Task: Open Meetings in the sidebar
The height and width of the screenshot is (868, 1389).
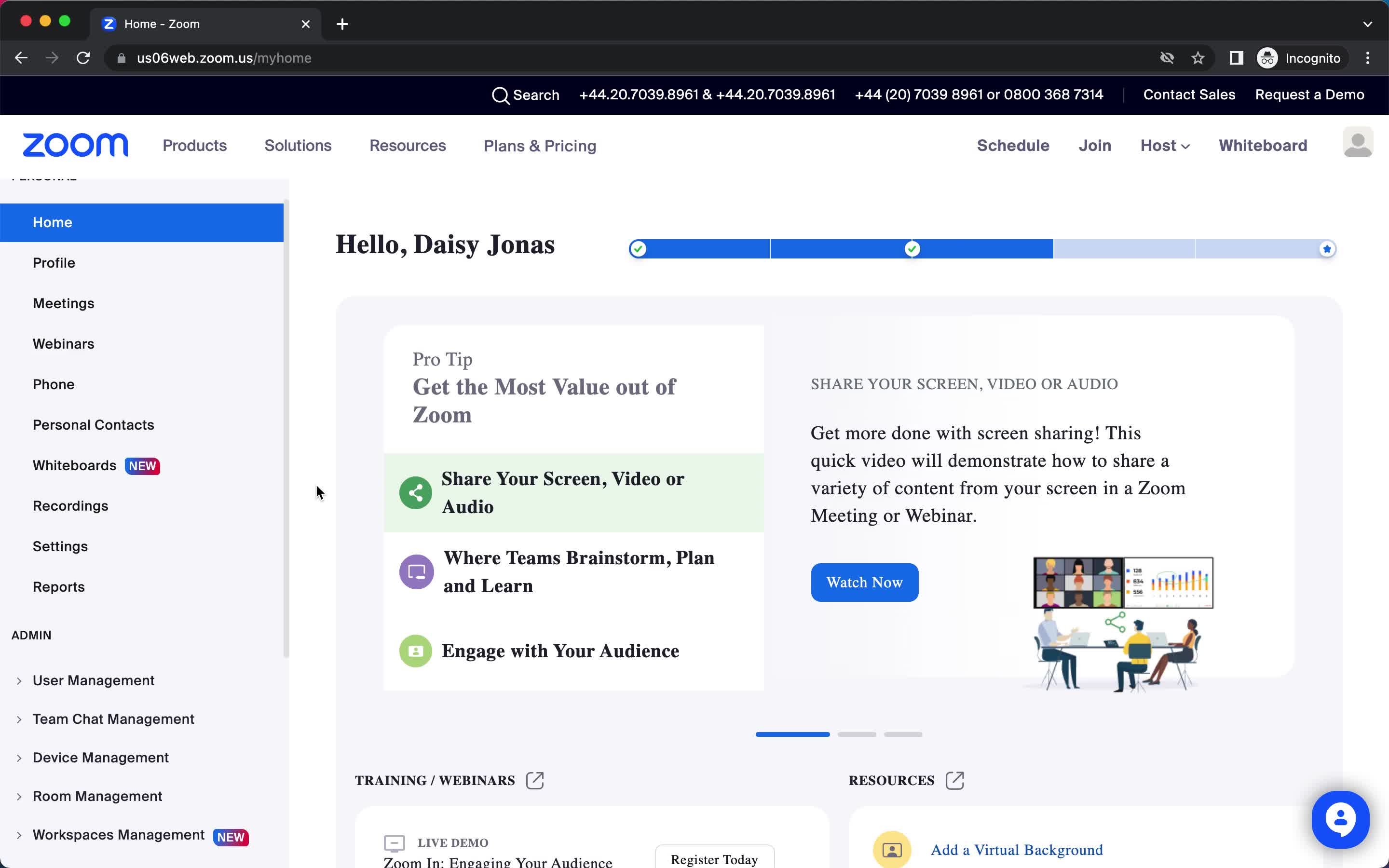Action: click(x=63, y=303)
